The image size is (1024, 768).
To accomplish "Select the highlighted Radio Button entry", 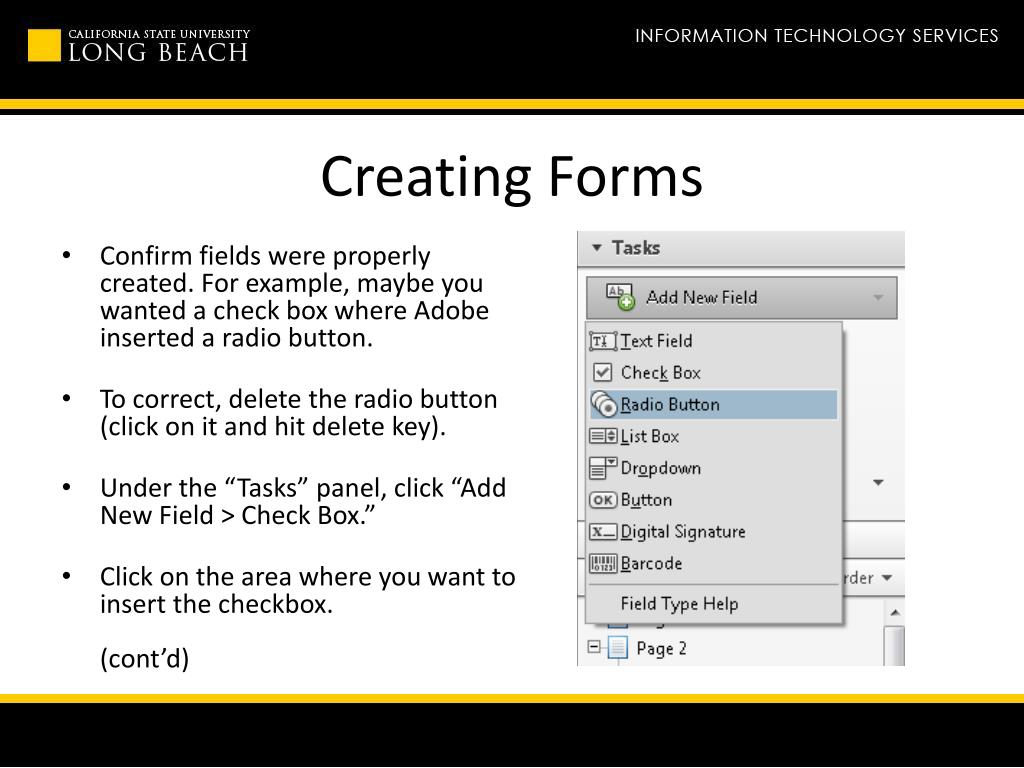I will pyautogui.click(x=713, y=404).
